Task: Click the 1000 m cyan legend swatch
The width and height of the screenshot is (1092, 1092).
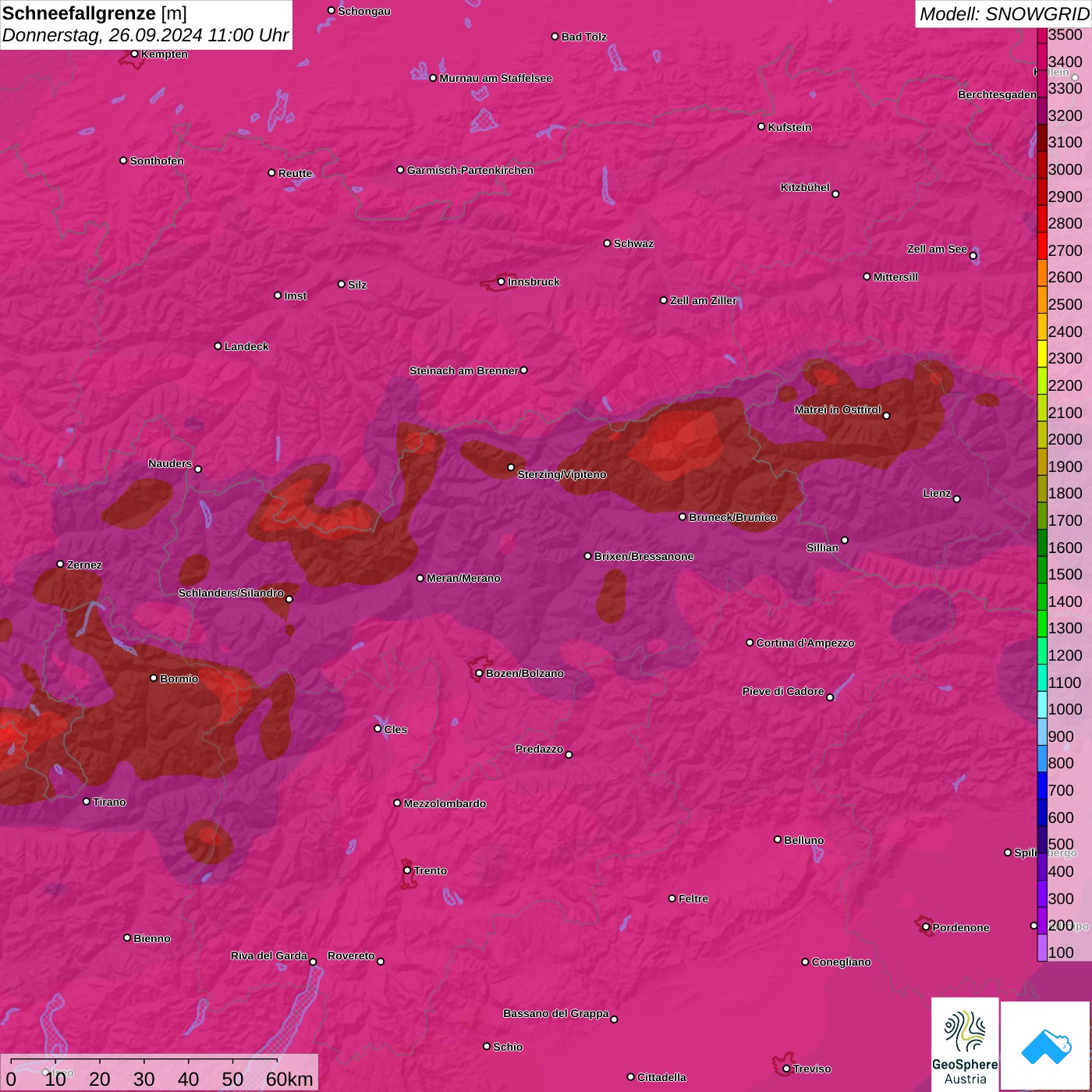Action: [x=1042, y=704]
